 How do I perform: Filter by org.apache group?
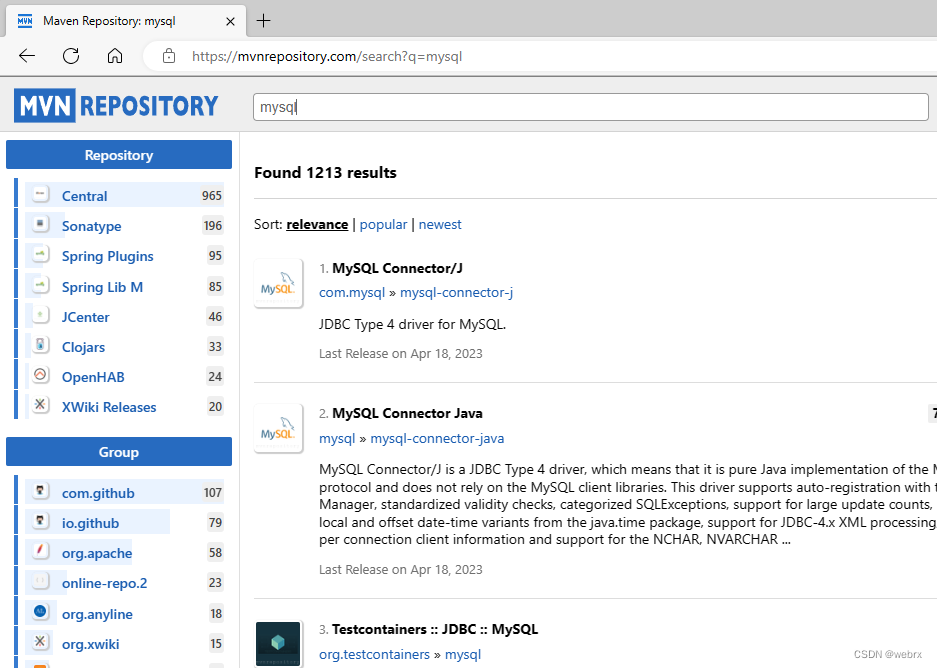point(97,554)
